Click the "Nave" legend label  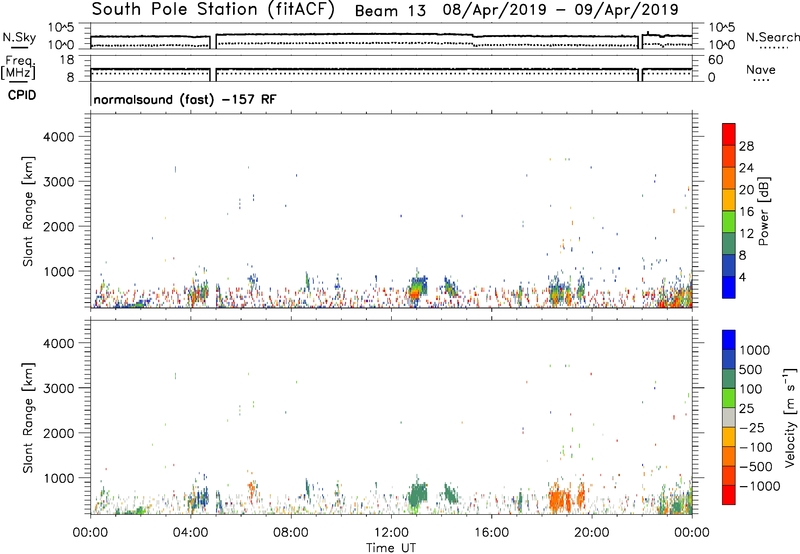(x=760, y=69)
